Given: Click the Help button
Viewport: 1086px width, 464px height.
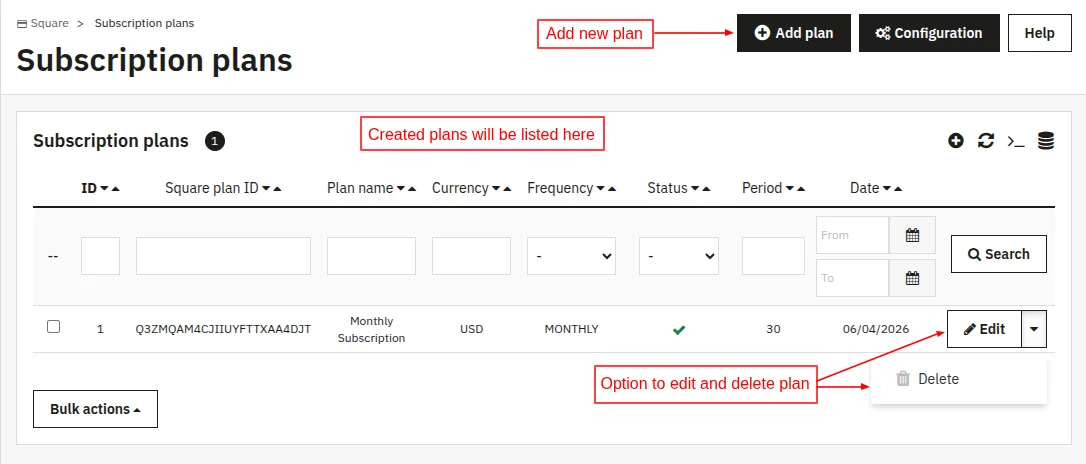Looking at the screenshot, I should click(x=1040, y=33).
